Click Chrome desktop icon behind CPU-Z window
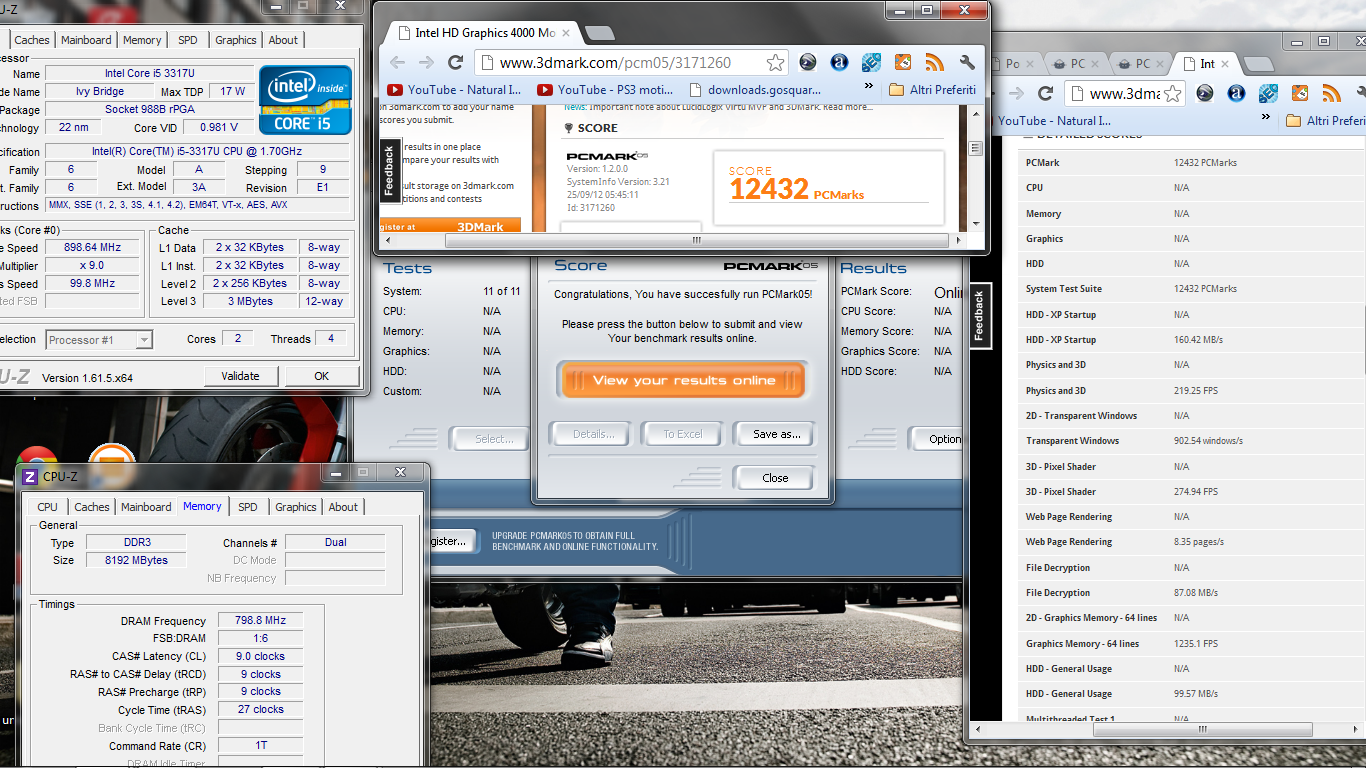This screenshot has height=768, width=1366. pyautogui.click(x=35, y=457)
